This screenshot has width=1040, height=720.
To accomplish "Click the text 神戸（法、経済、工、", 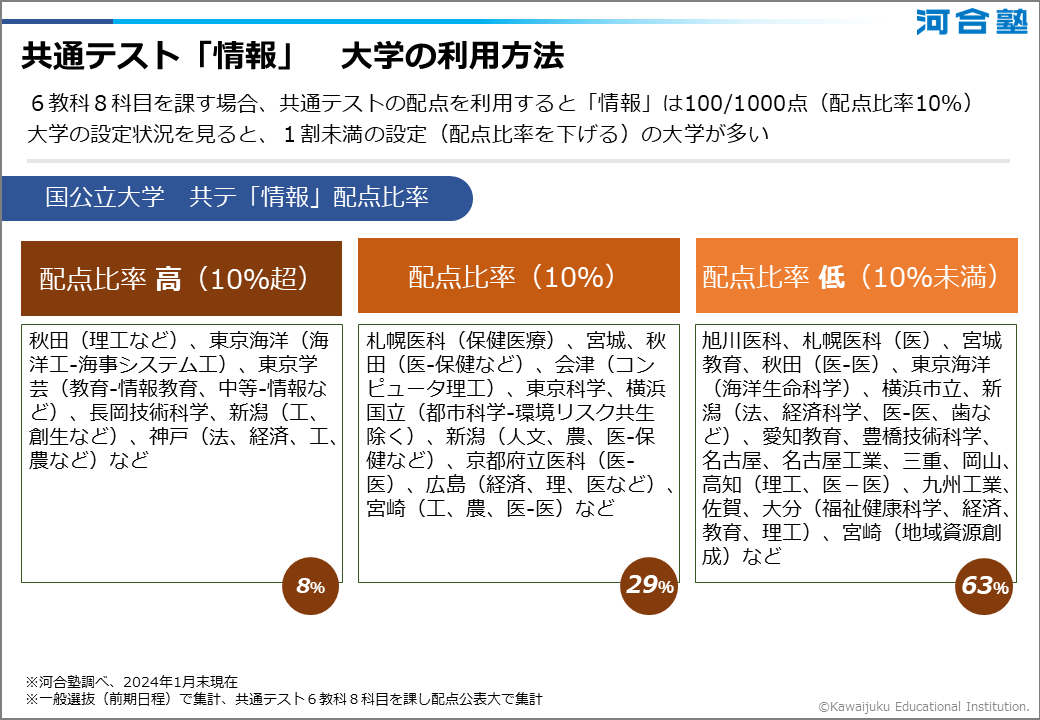I will pyautogui.click(x=244, y=436).
